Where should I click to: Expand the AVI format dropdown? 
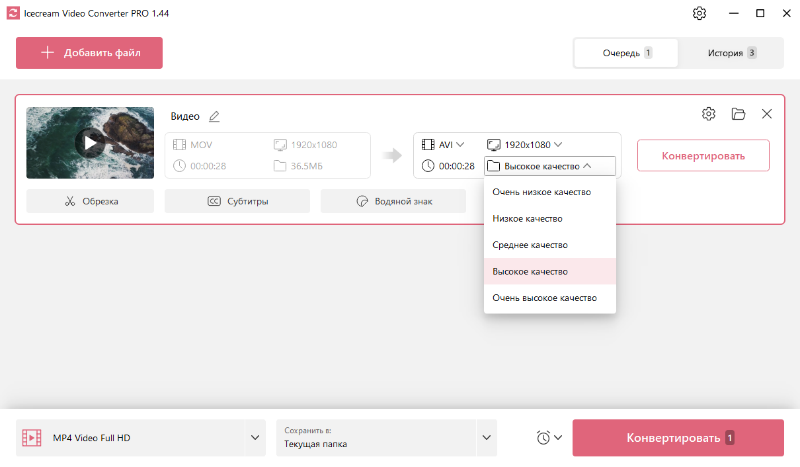pos(444,145)
